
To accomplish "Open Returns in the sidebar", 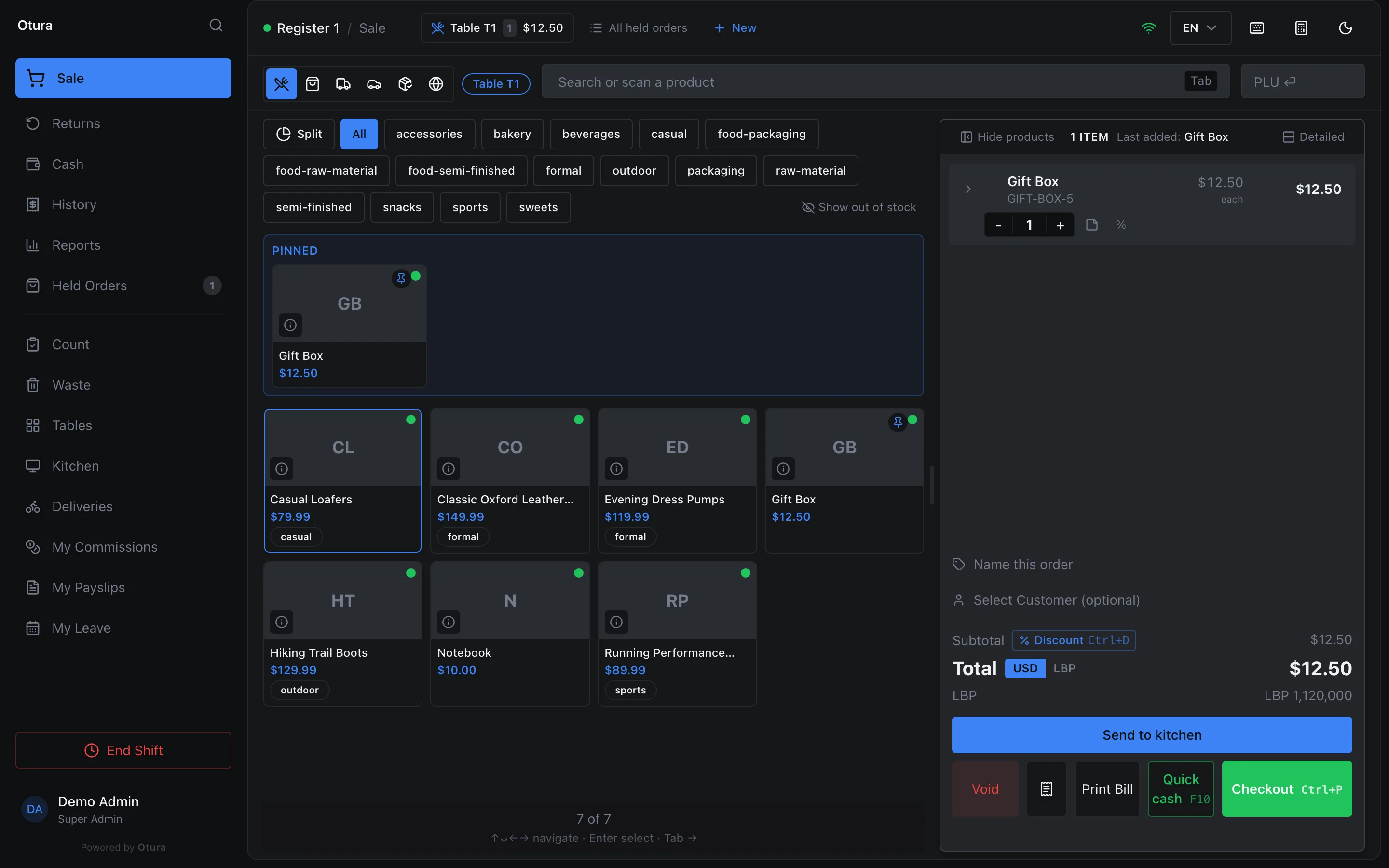I will point(123,123).
